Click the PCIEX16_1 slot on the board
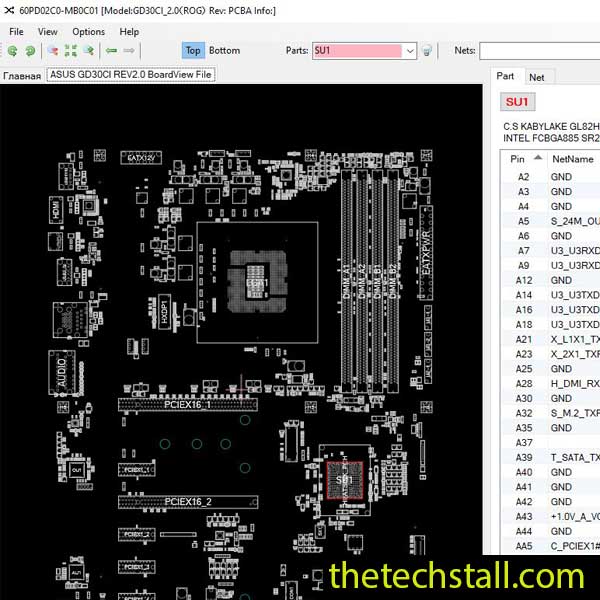600x600 pixels. [x=188, y=405]
